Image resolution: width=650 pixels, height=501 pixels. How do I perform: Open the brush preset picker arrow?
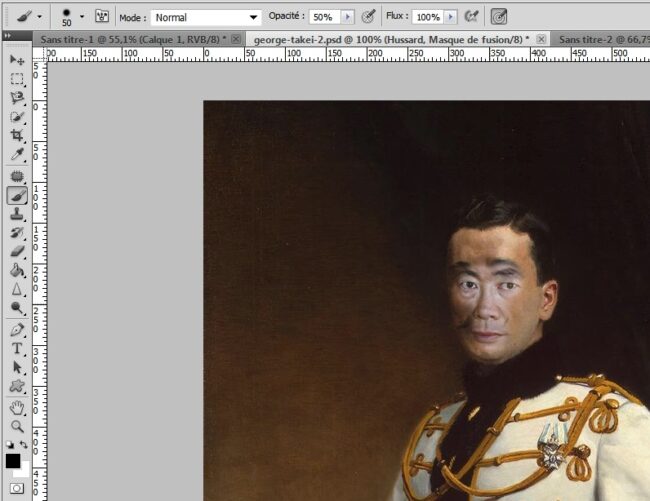[81, 17]
